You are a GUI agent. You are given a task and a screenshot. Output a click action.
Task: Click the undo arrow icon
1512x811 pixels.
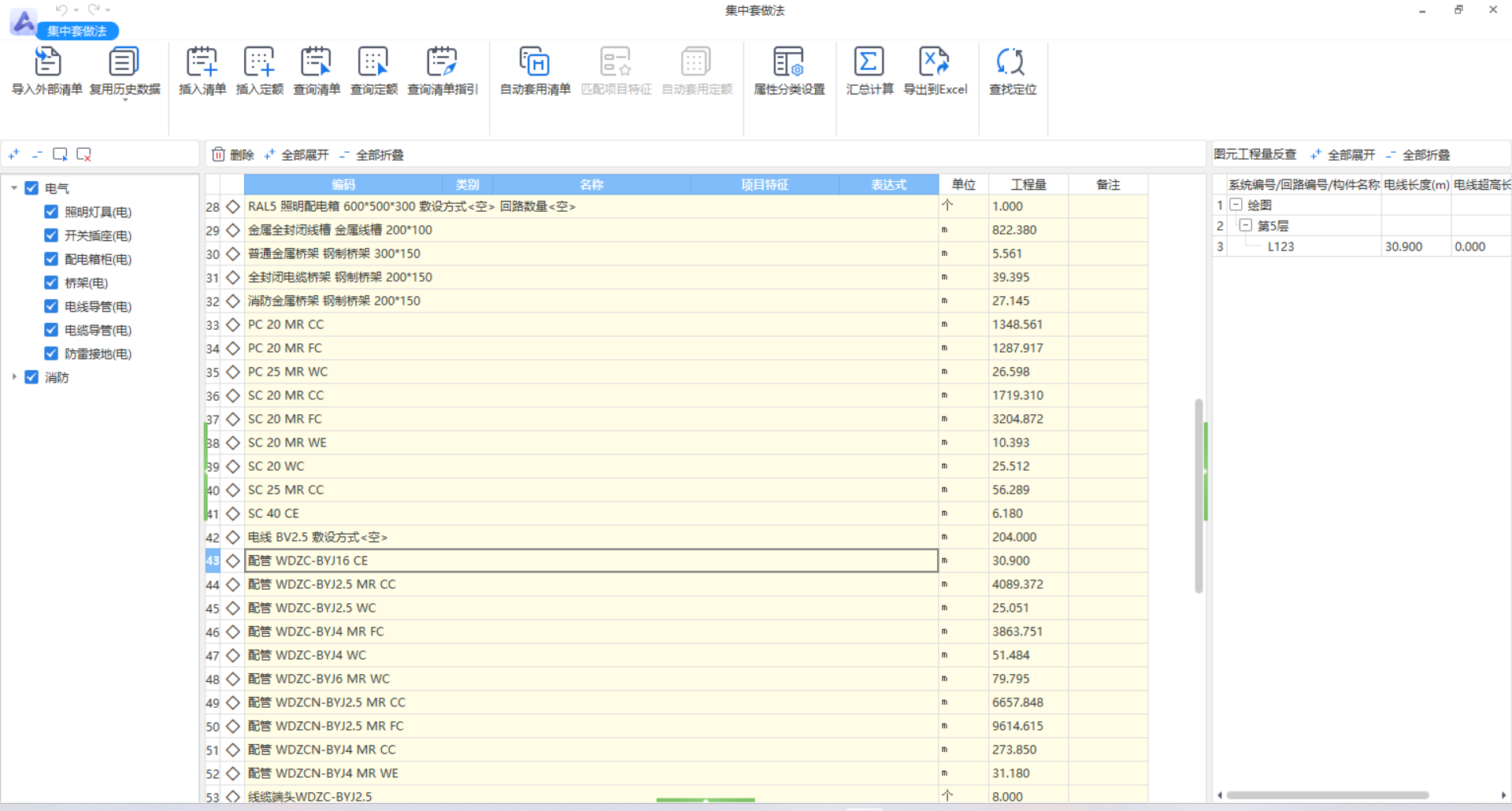[x=61, y=9]
